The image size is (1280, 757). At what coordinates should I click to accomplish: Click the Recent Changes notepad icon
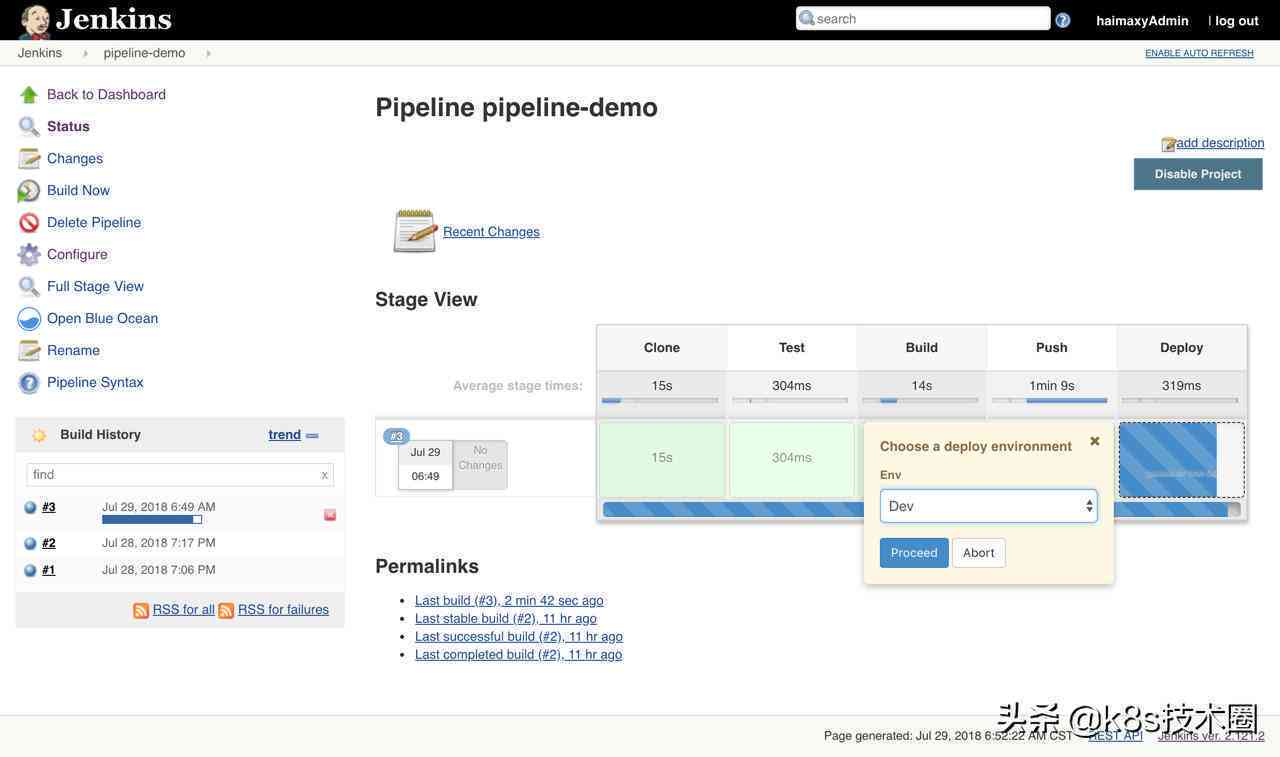click(415, 231)
